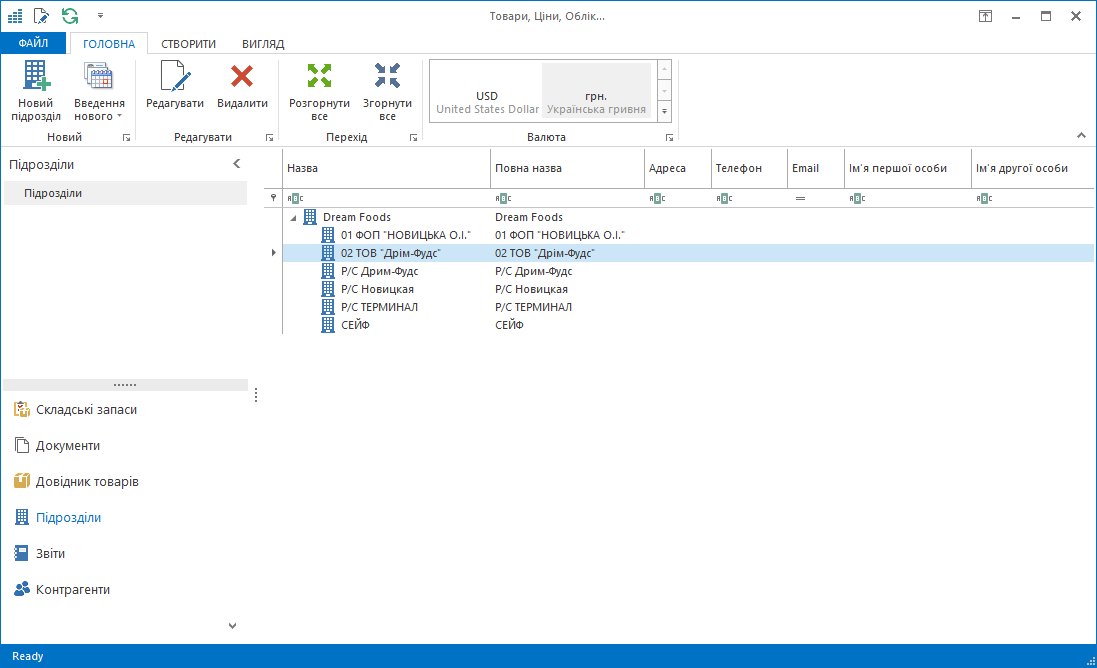Click the Довідник товарів box icon
The image size is (1097, 668).
22,481
